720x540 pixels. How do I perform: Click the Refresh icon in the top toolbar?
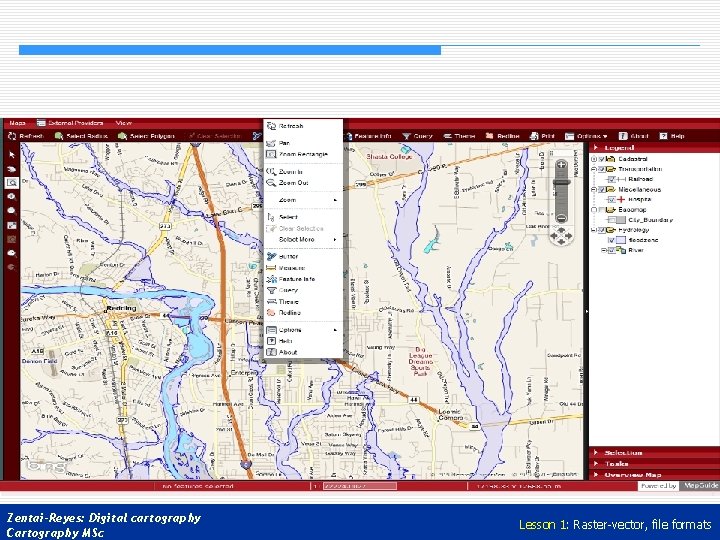click(x=12, y=136)
